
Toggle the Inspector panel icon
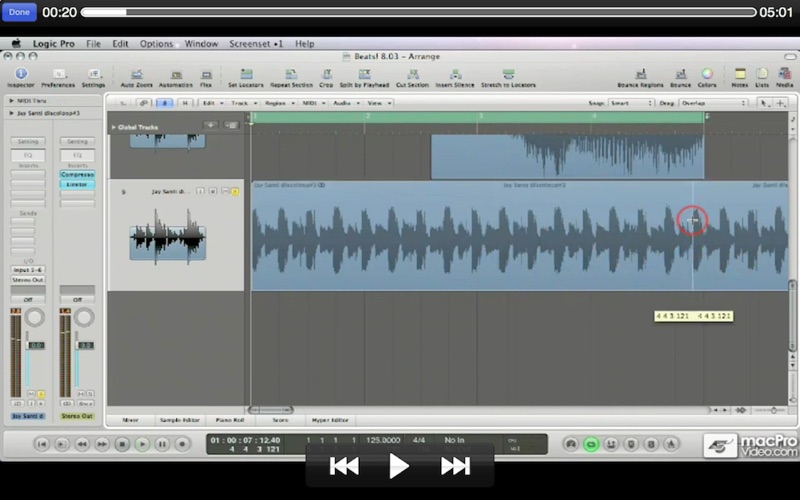[21, 74]
